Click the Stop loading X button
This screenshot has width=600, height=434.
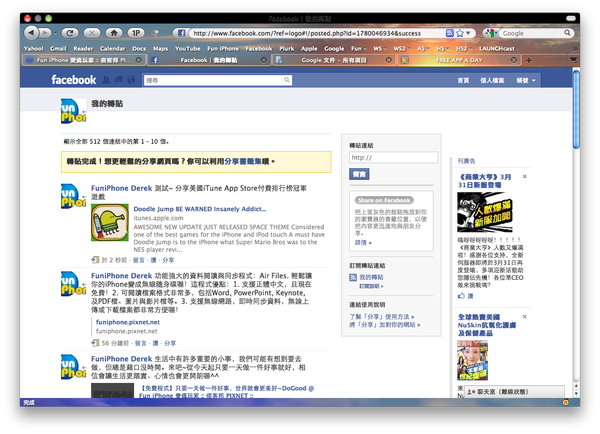click(x=92, y=33)
